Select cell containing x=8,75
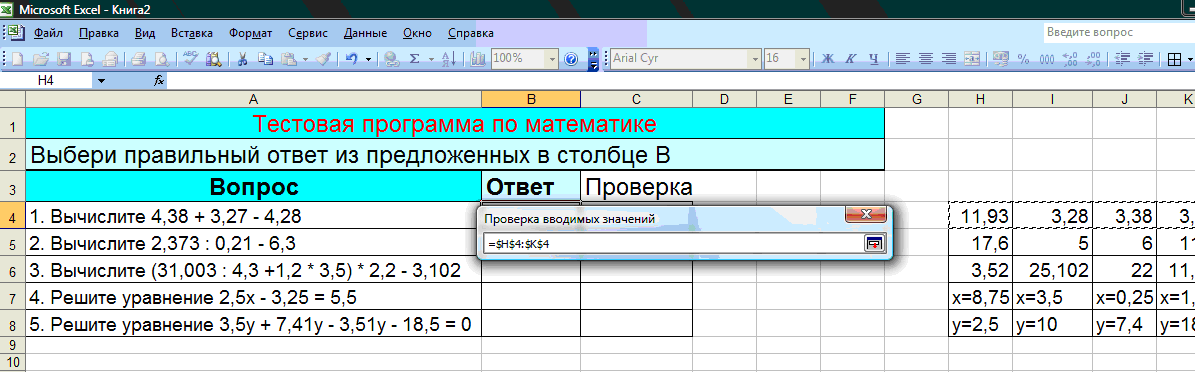The height and width of the screenshot is (372, 1195). (980, 297)
